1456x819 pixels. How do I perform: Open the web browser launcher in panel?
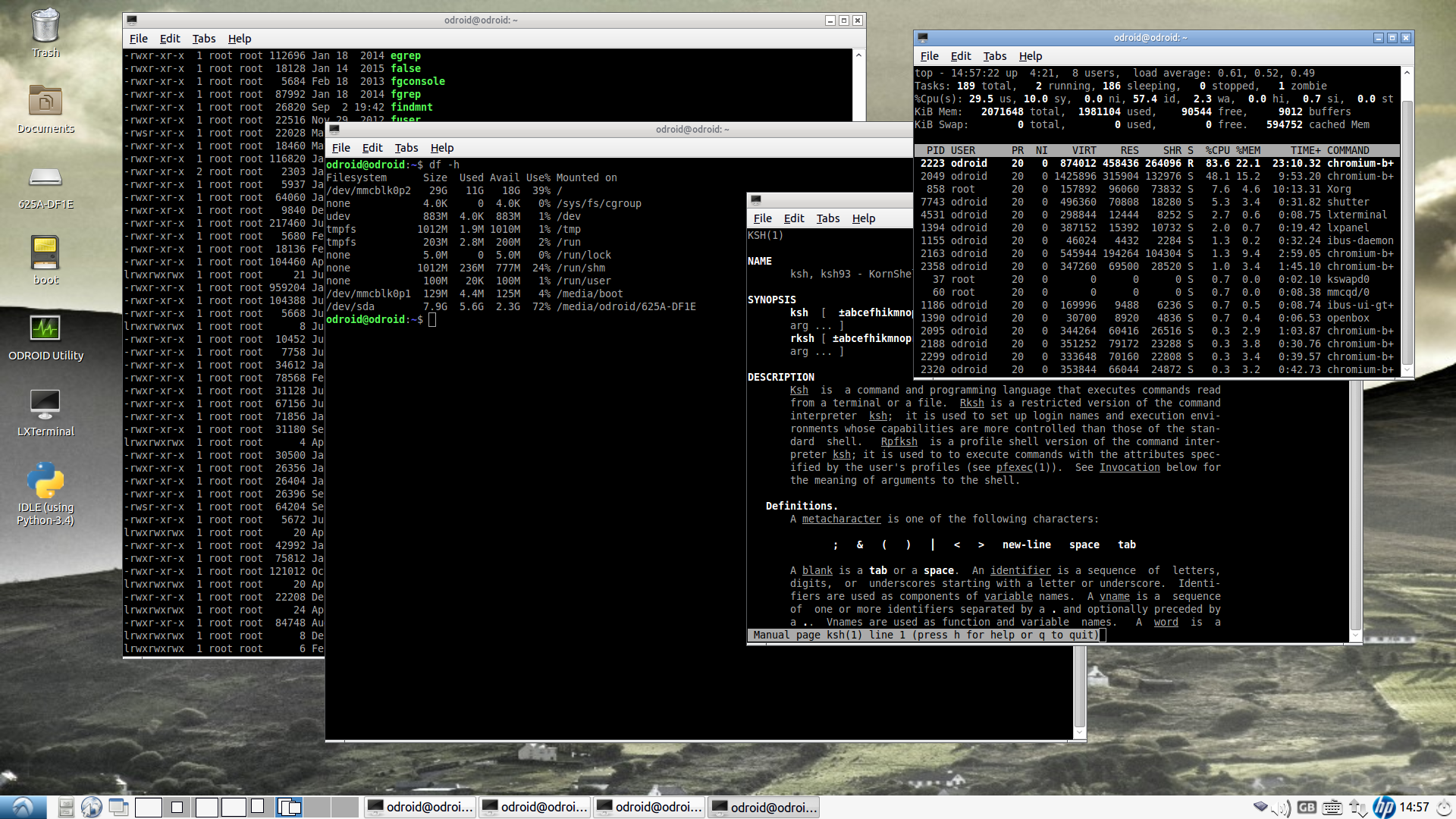pos(92,808)
